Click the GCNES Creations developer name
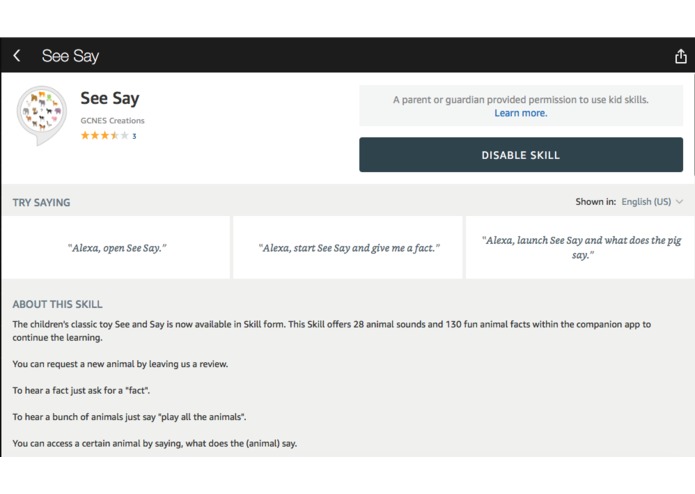This screenshot has width=695, height=494. click(113, 121)
